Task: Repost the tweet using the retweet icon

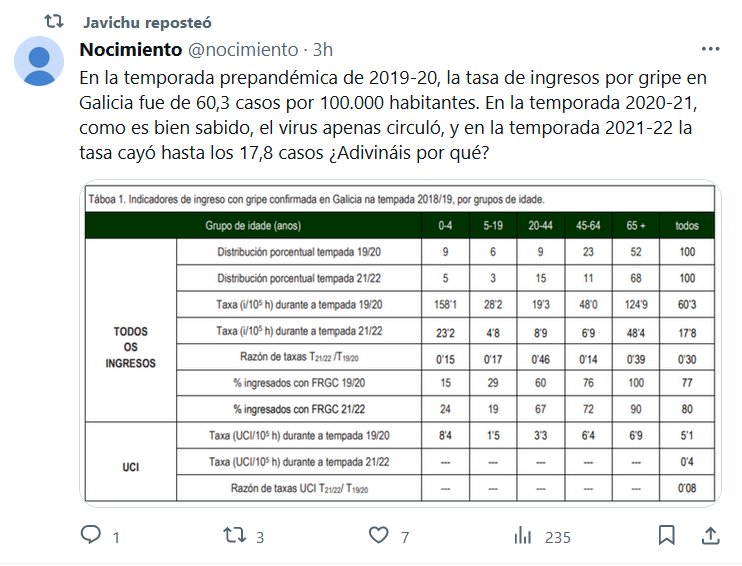Action: [x=233, y=537]
